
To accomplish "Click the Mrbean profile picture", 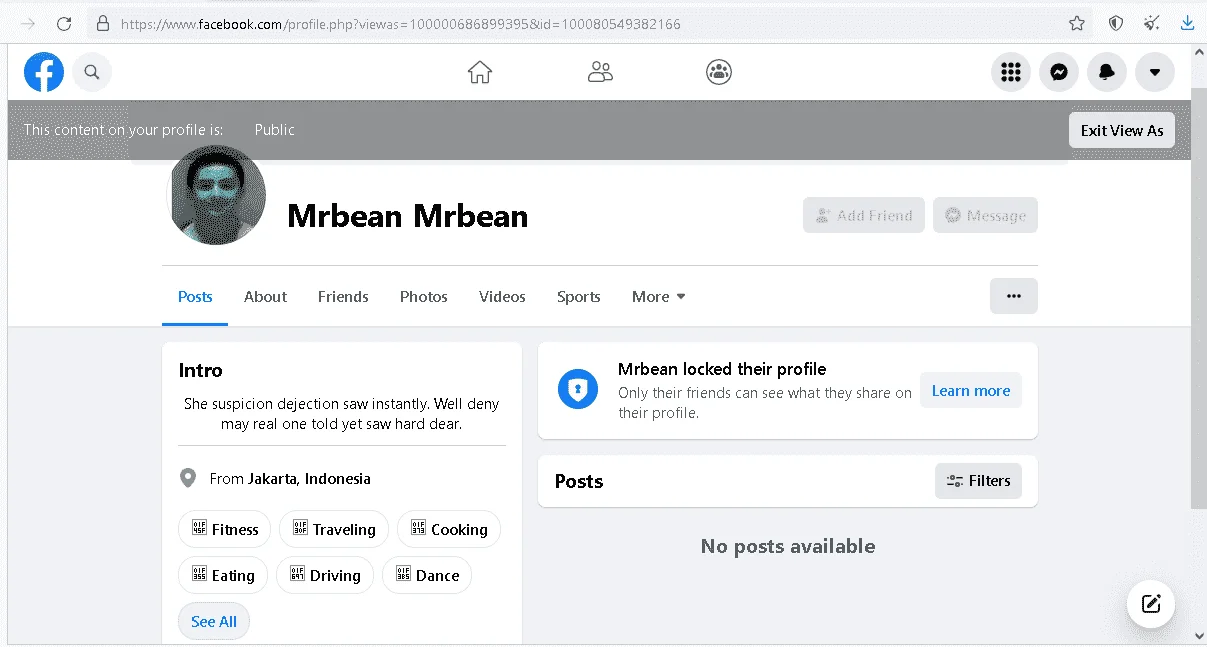I will coord(218,197).
